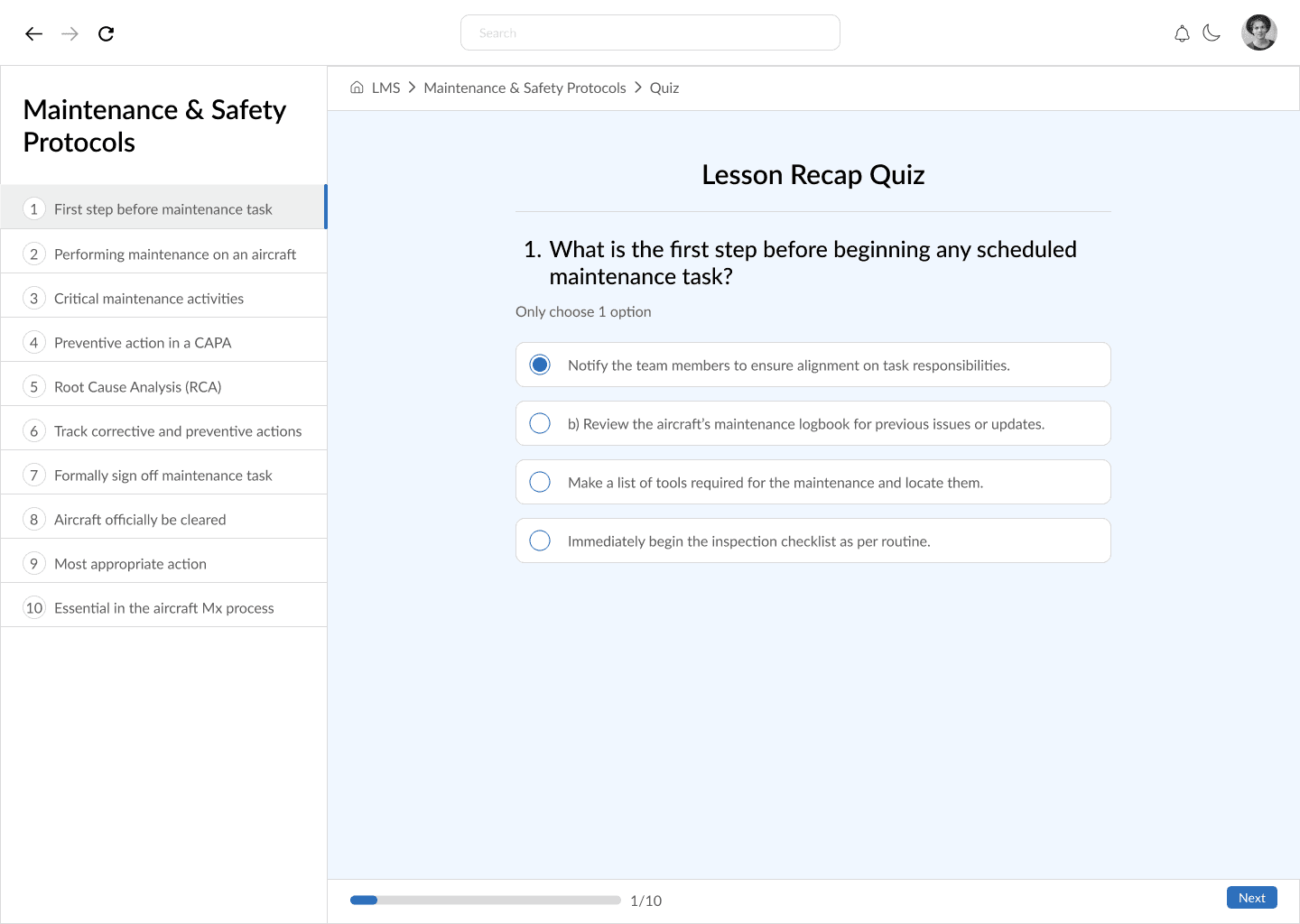The width and height of the screenshot is (1300, 924).
Task: Open notifications bell icon
Action: (x=1182, y=33)
